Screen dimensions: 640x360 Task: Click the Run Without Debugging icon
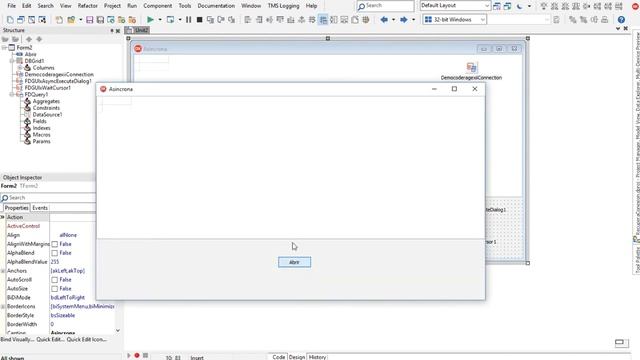[x=170, y=20]
